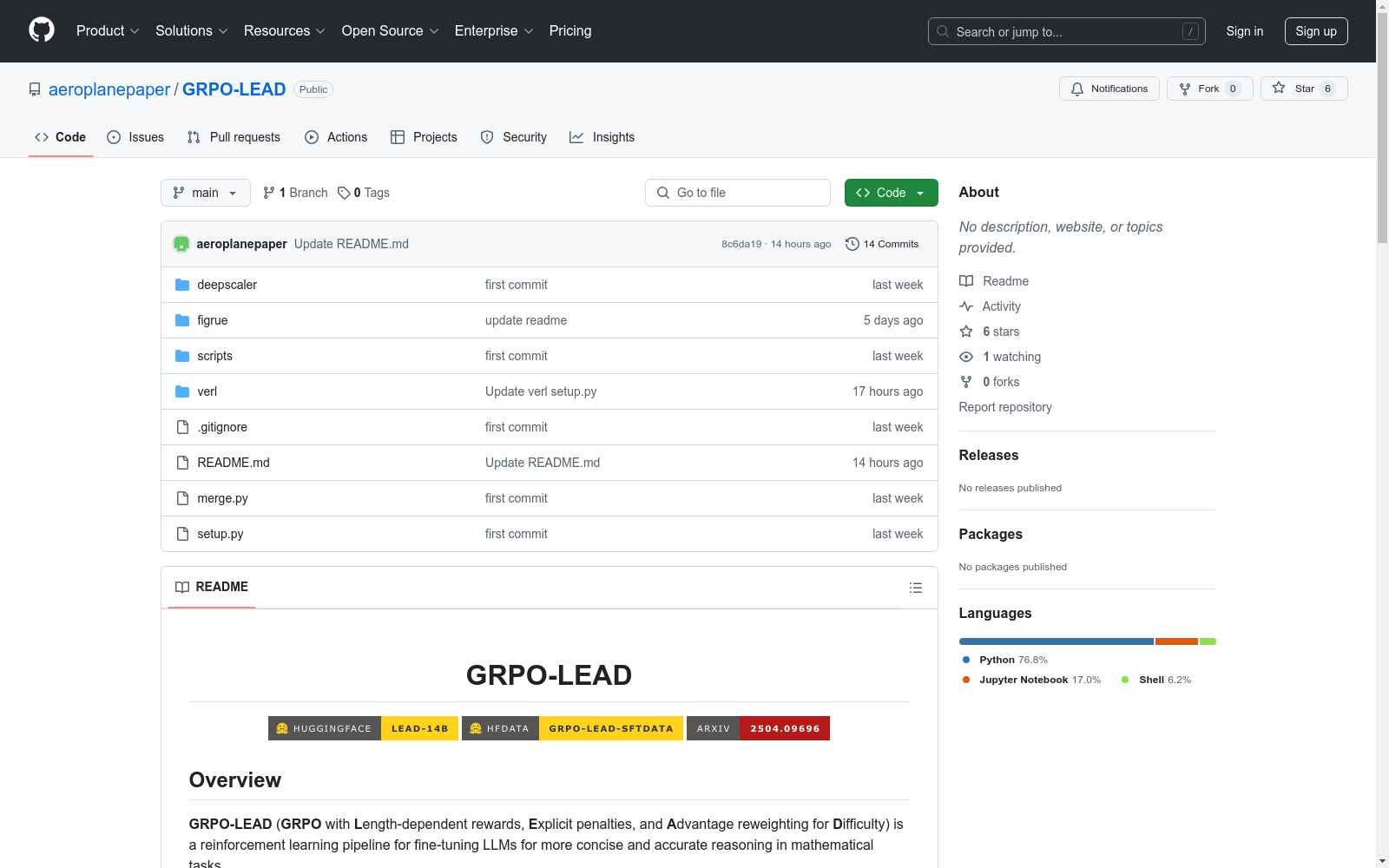1389x868 pixels.
Task: Expand the Open Source menu
Action: (x=391, y=30)
